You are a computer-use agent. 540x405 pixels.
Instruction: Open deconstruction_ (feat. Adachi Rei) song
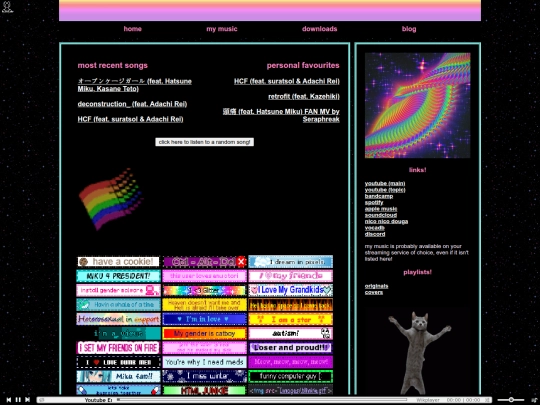click(x=132, y=104)
